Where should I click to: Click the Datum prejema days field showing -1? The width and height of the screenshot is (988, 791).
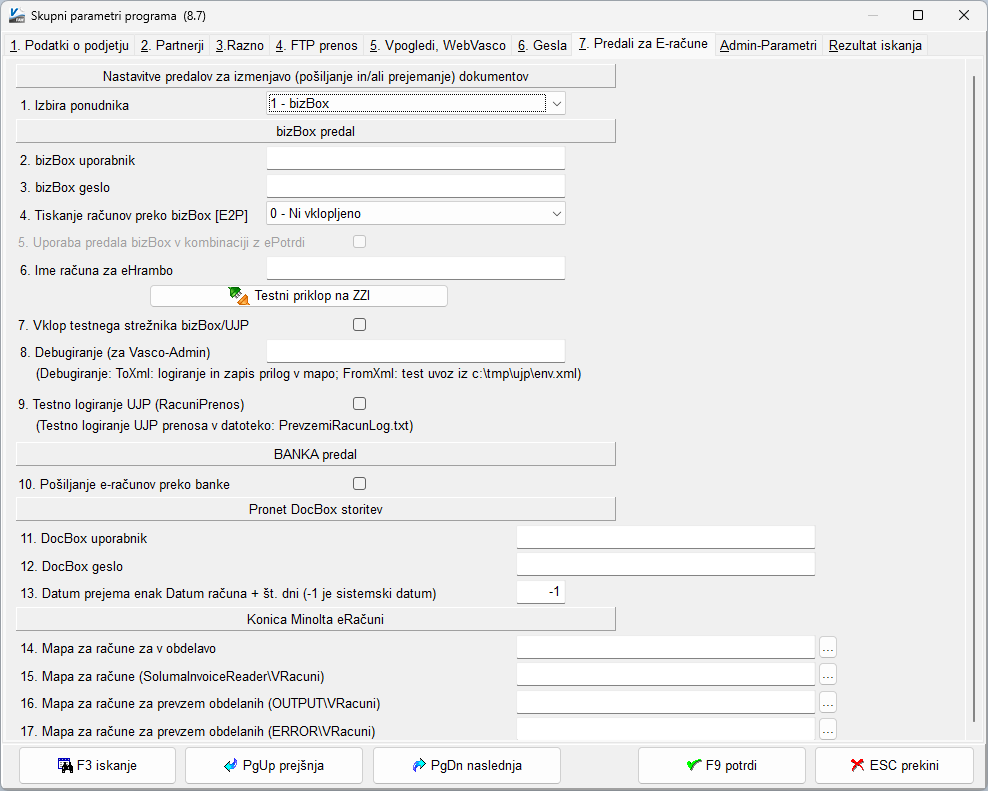[541, 592]
